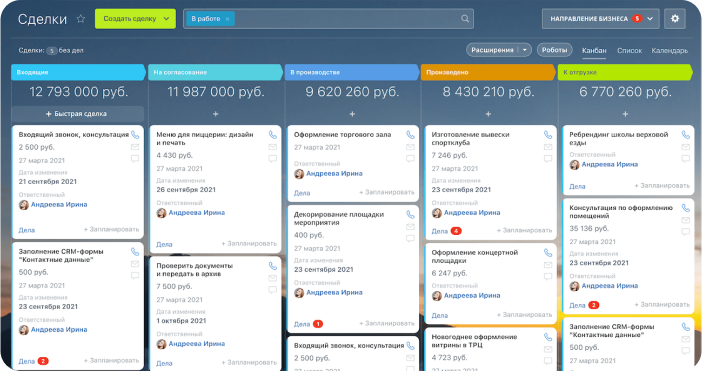Viewport: 702px width, 371px height.
Task: Select 'В производстве' stage header
Action: pos(352,72)
